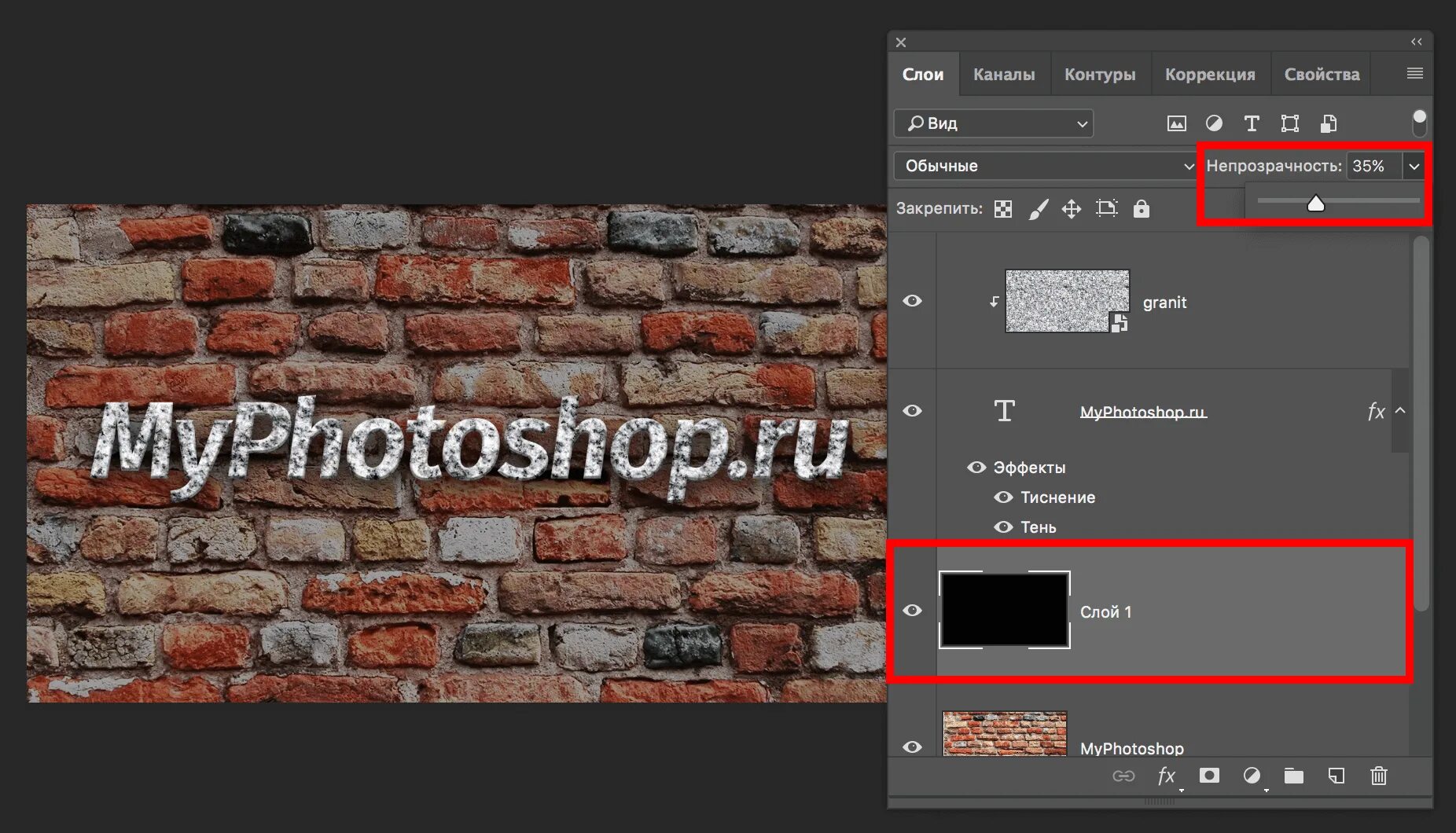Filter layers by pixel layer icon
Screen dimensions: 1456x833
[1176, 123]
